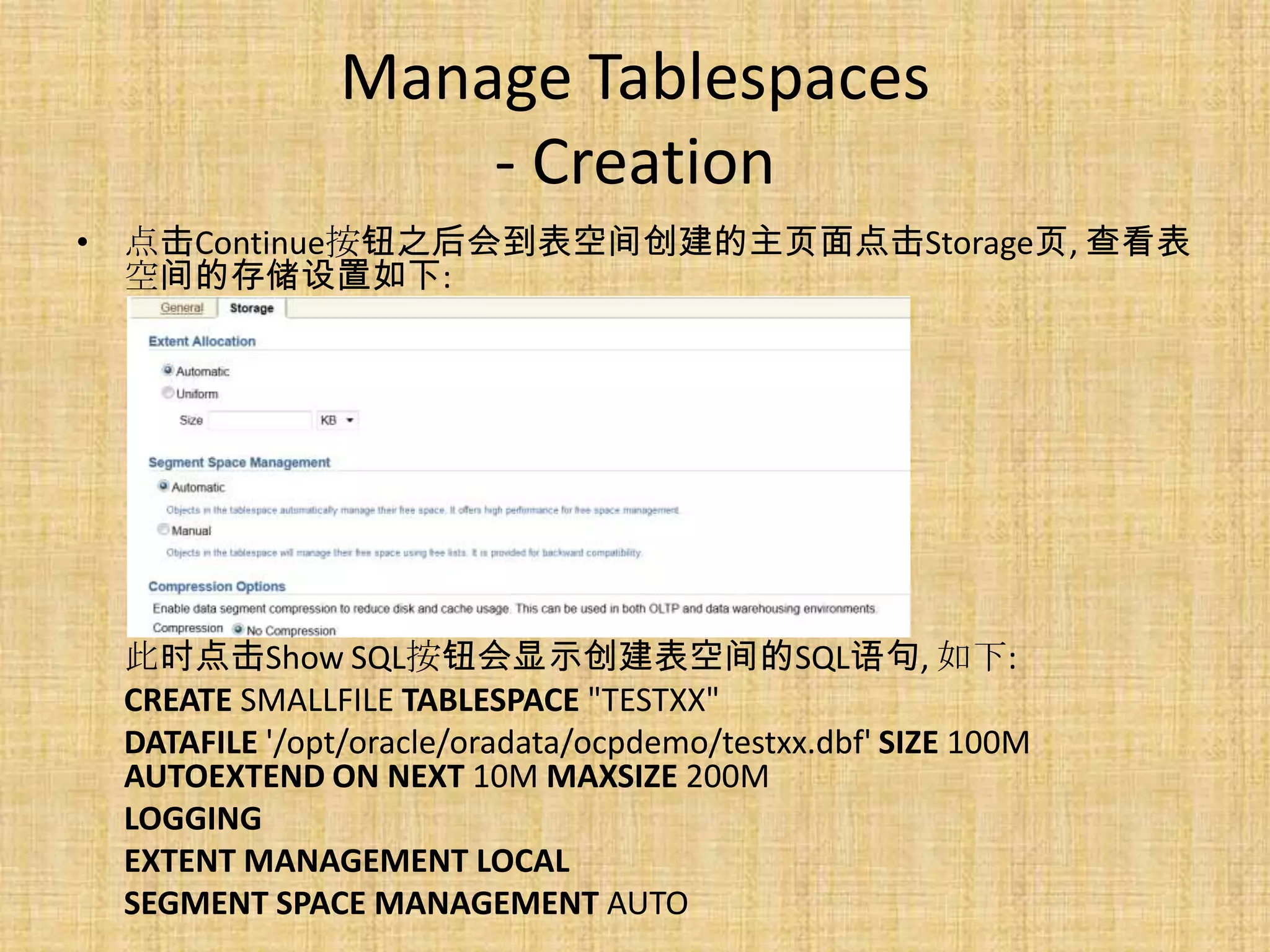Click the Extent Allocation section heading
Screen dimensions: 1270x952
(202, 342)
